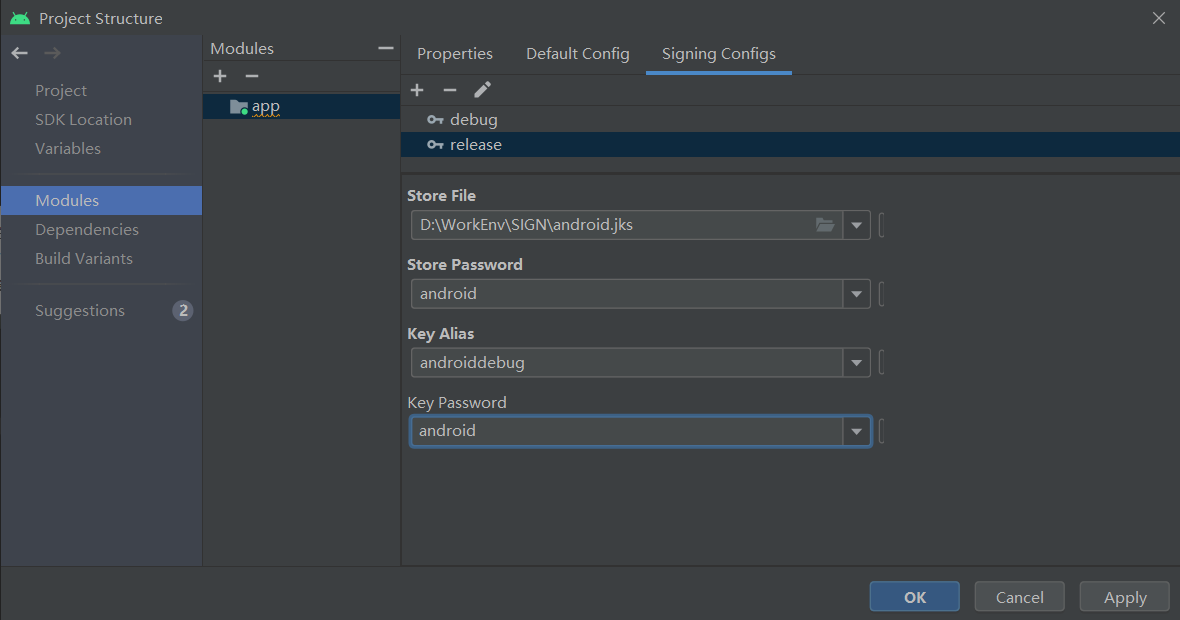Expand the Store Password dropdown

(x=856, y=294)
